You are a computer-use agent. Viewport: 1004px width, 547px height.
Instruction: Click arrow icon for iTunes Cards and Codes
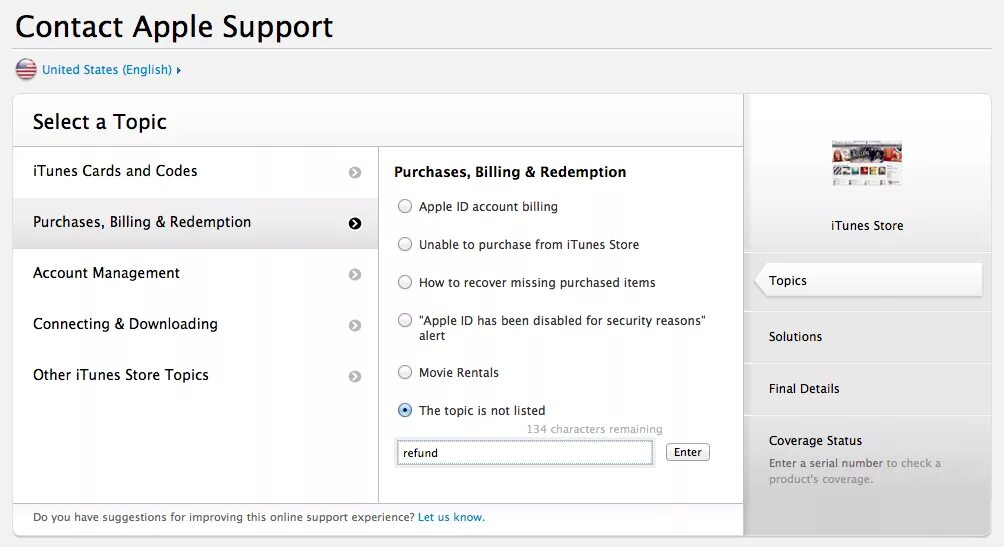pyautogui.click(x=355, y=172)
